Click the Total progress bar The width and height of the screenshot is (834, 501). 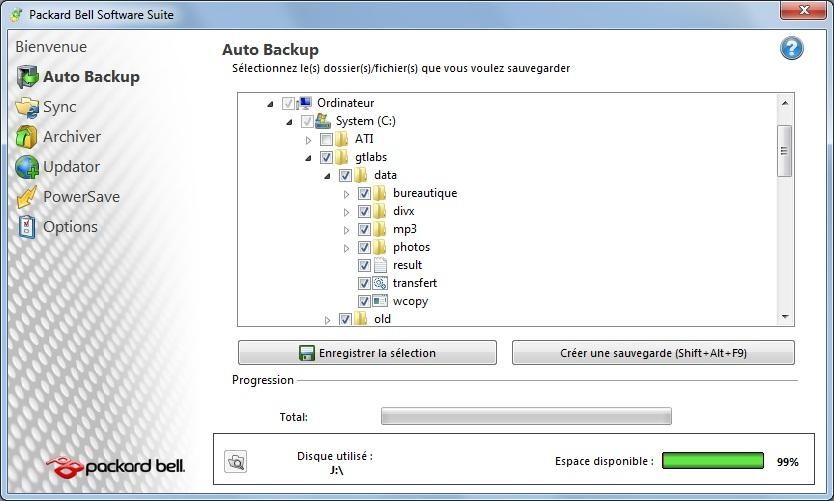coord(526,416)
